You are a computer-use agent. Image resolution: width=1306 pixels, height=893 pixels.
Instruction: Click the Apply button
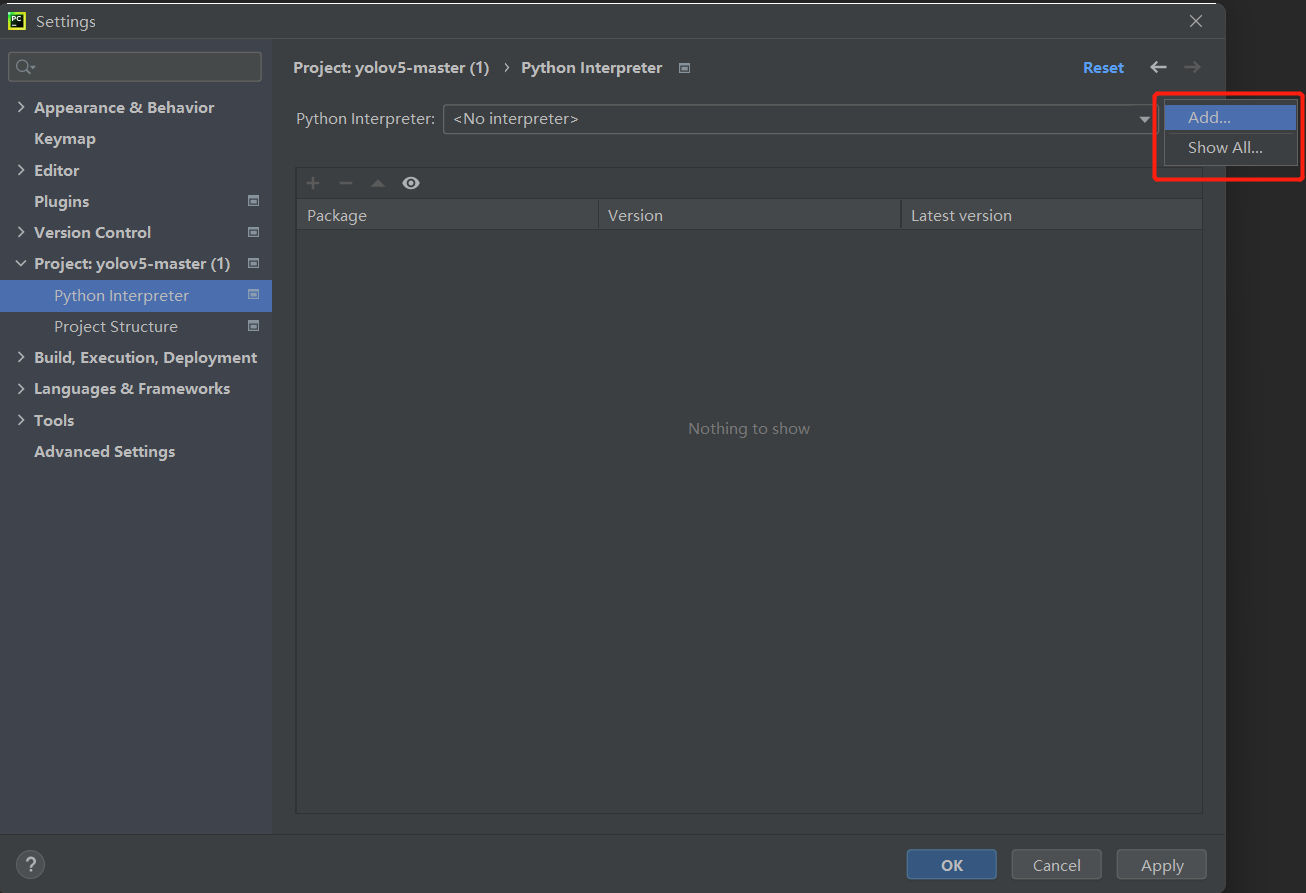point(1162,865)
